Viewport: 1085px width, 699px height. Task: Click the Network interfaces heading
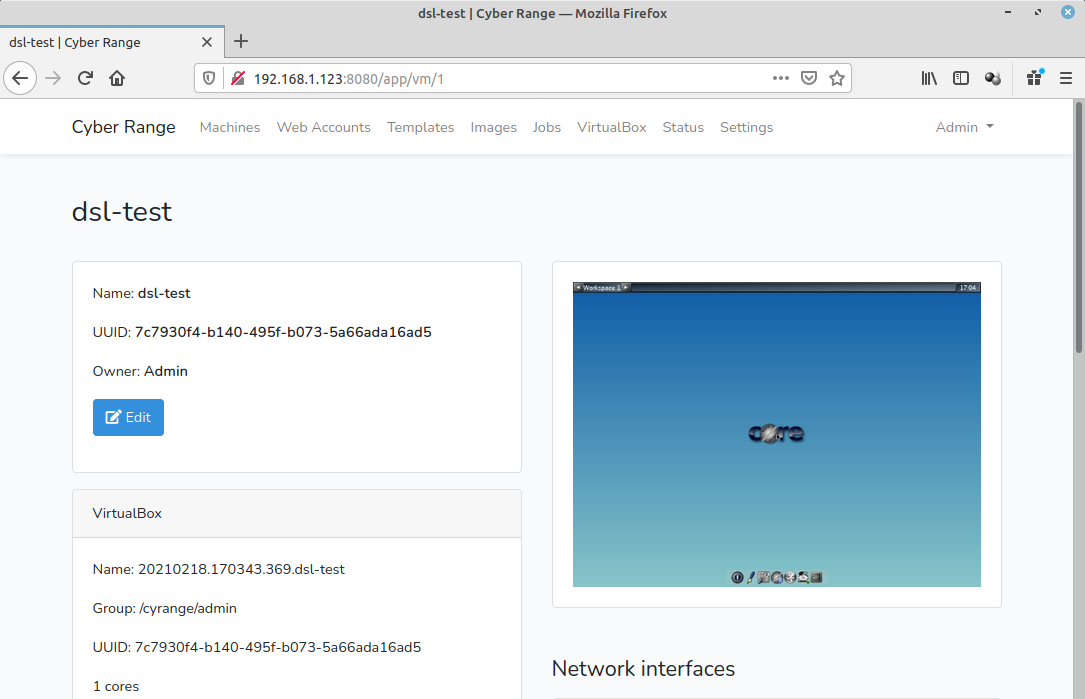tap(644, 669)
